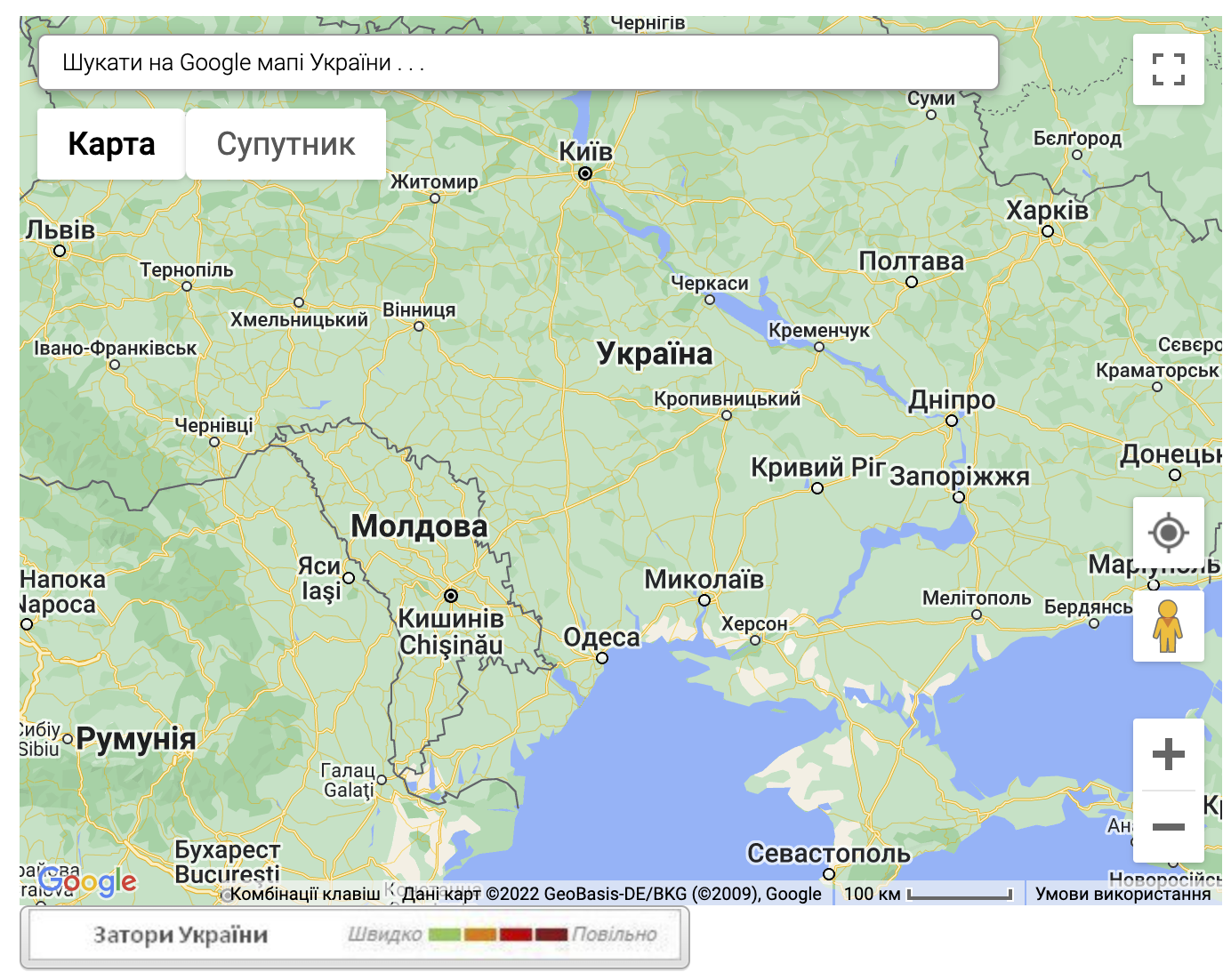The image size is (1231, 980).
Task: Focus the Google map search field
Action: [519, 62]
